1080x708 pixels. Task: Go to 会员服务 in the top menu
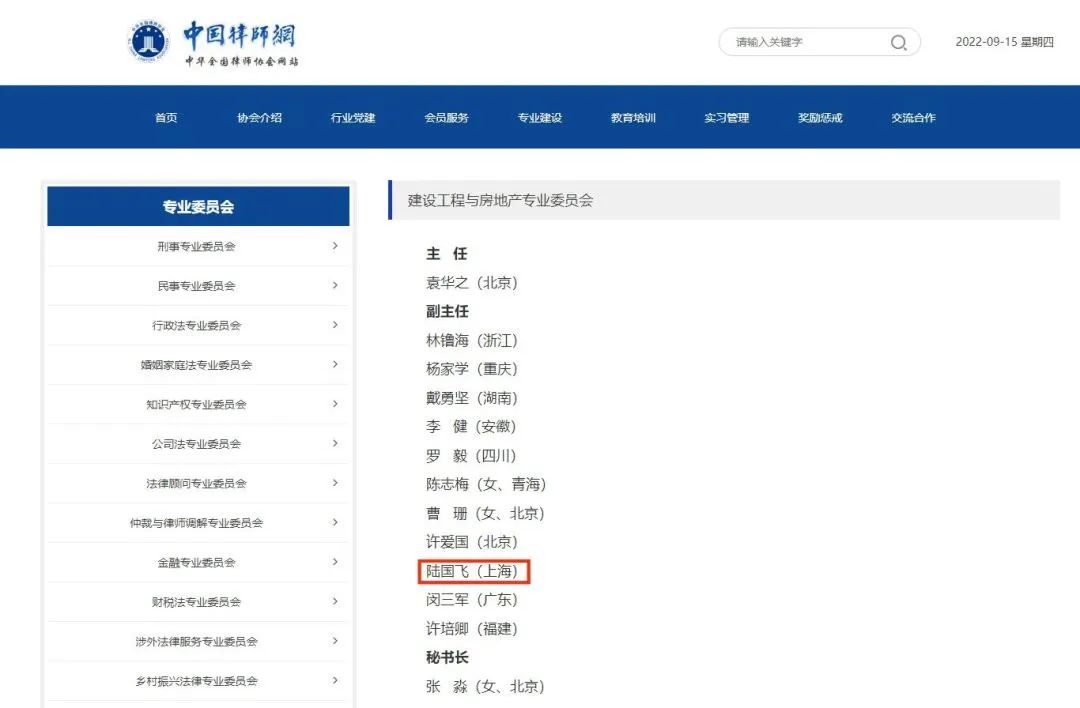click(446, 118)
